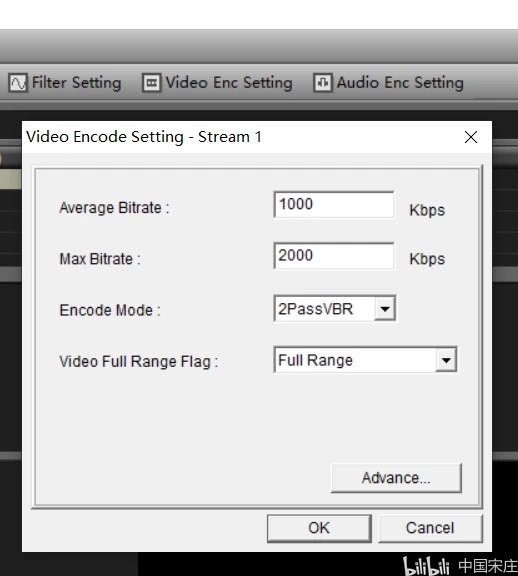Select the 2PassVBR combo box

click(335, 309)
